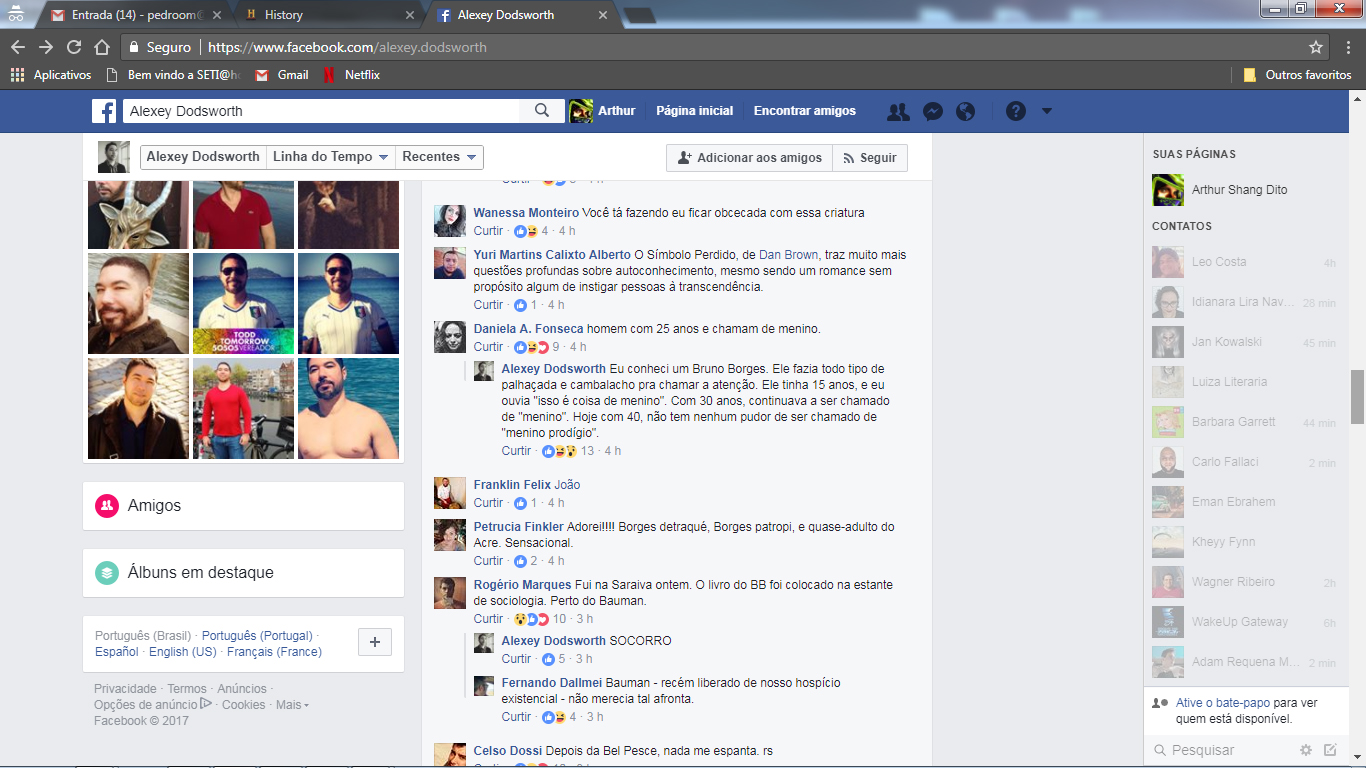1366x768 pixels.
Task: Open Outros favoritos bookmarks folder
Action: click(1297, 75)
